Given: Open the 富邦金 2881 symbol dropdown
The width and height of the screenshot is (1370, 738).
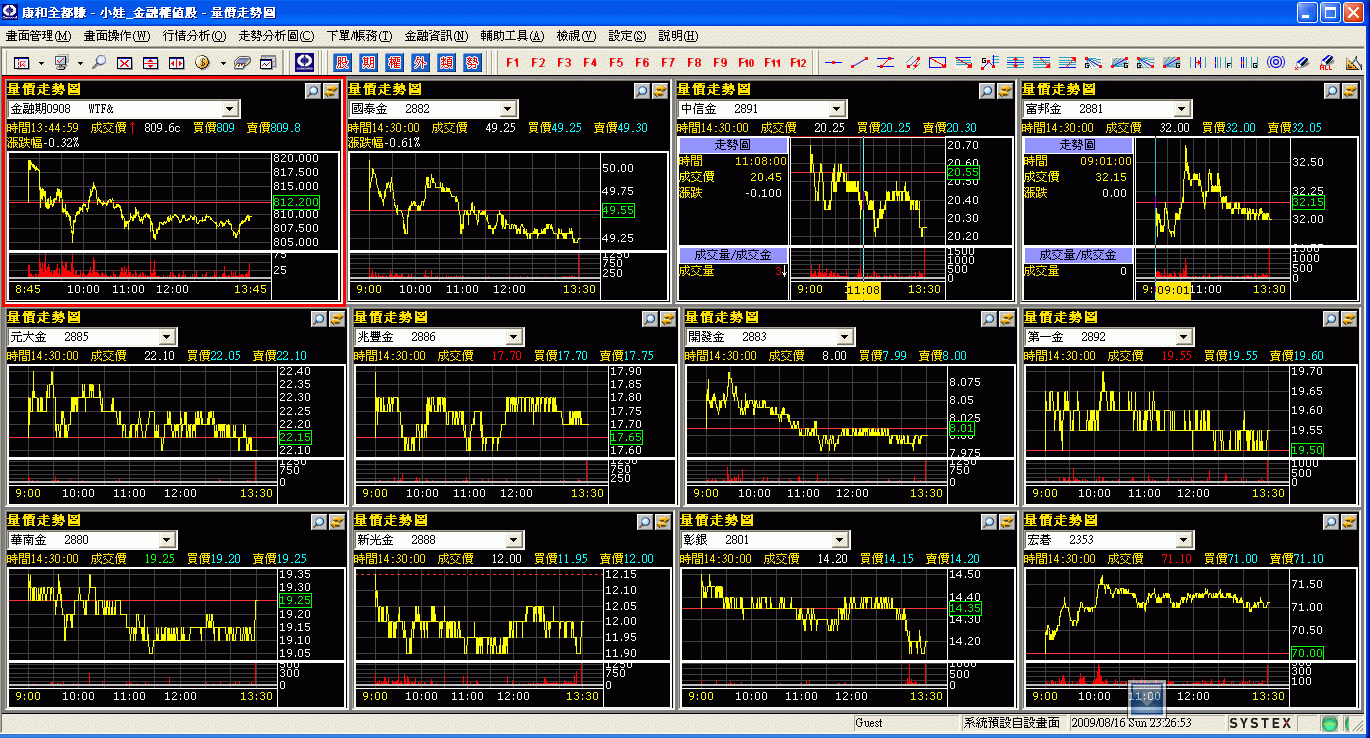Looking at the screenshot, I should tap(1183, 108).
